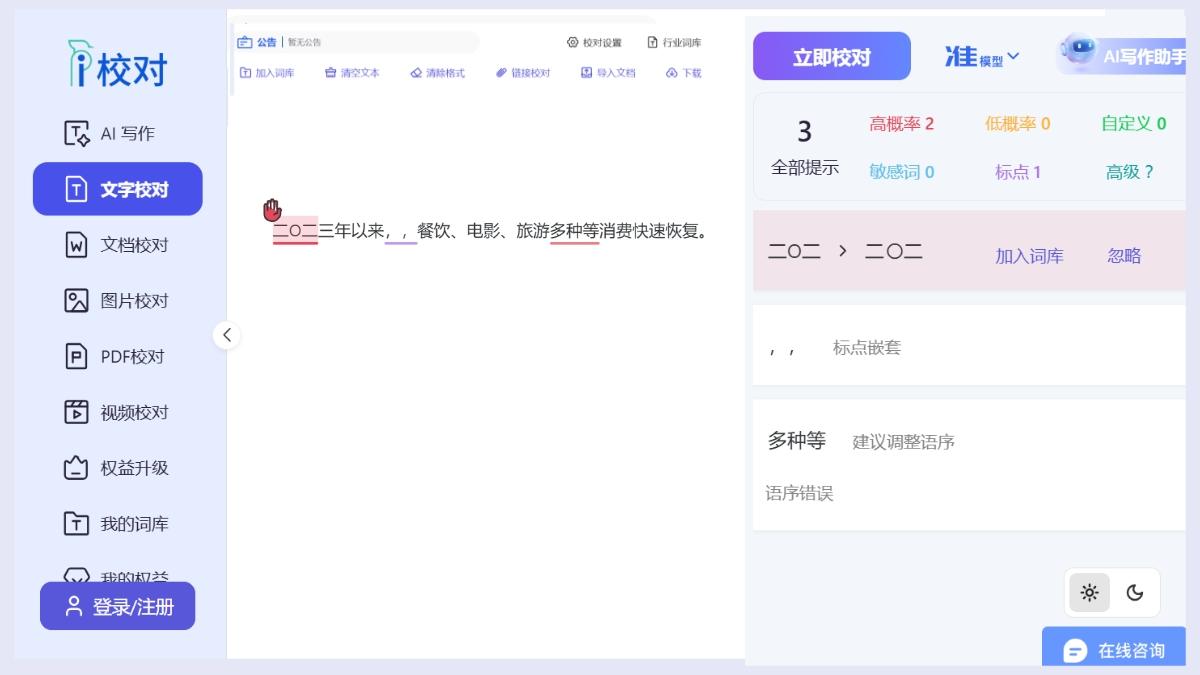The width and height of the screenshot is (1200, 675).
Task: Click the 高概率 2 error count
Action: (x=899, y=122)
